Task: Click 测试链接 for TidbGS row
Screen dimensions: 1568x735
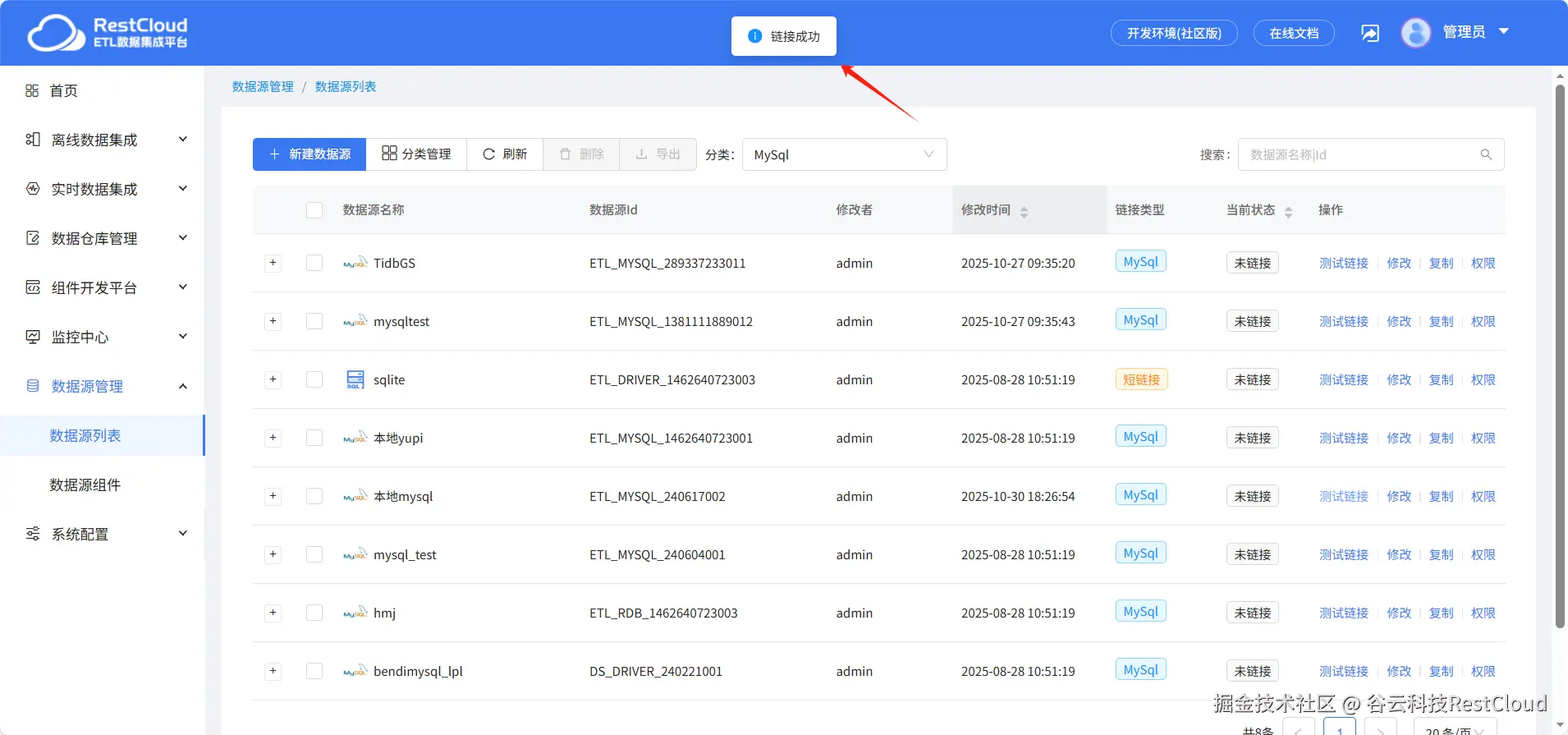Action: [1344, 263]
